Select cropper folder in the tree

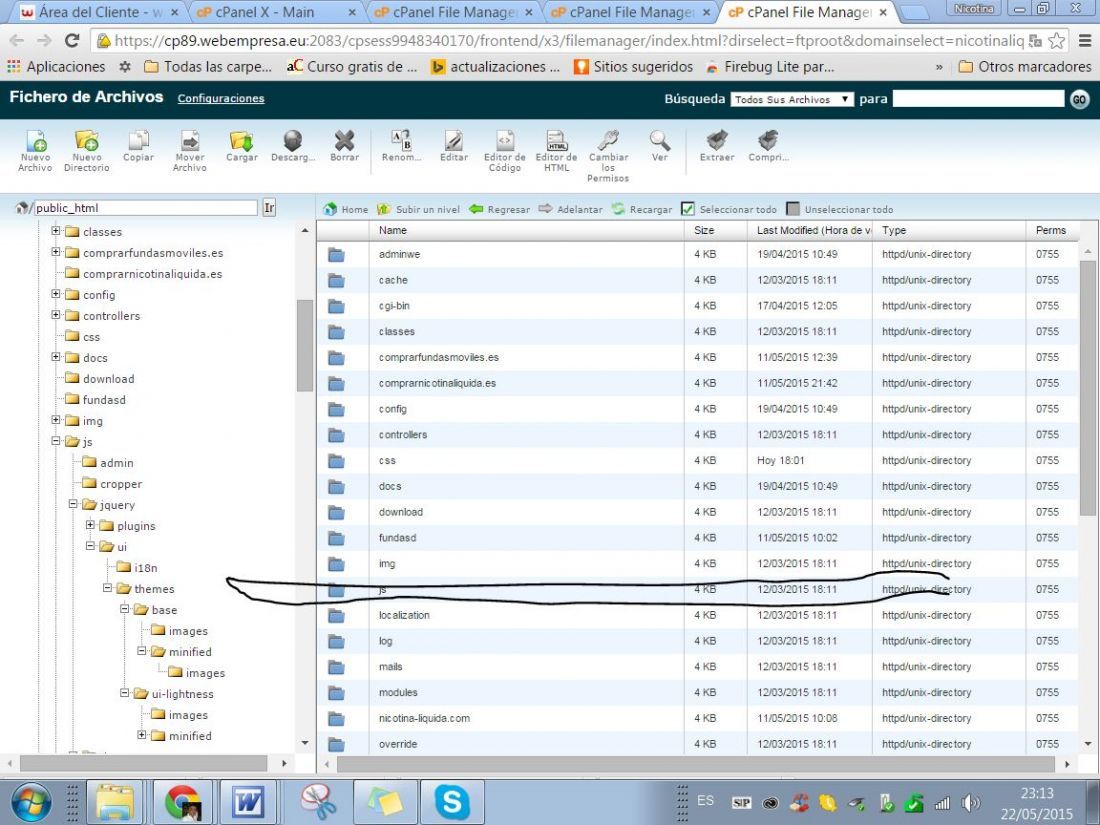tap(121, 484)
